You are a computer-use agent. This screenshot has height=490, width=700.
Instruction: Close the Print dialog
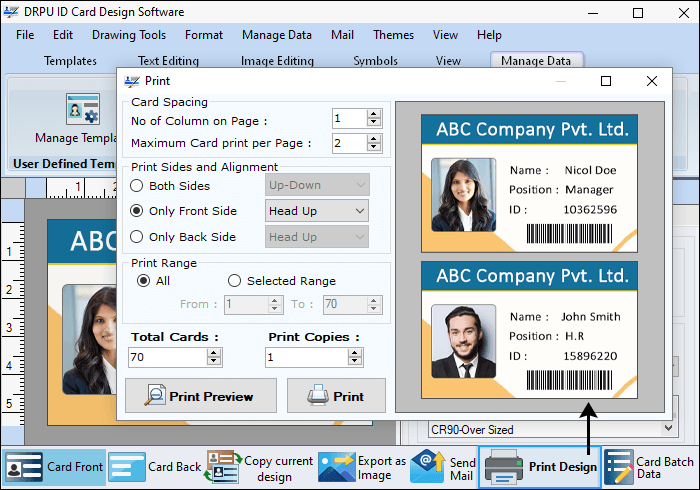click(652, 81)
